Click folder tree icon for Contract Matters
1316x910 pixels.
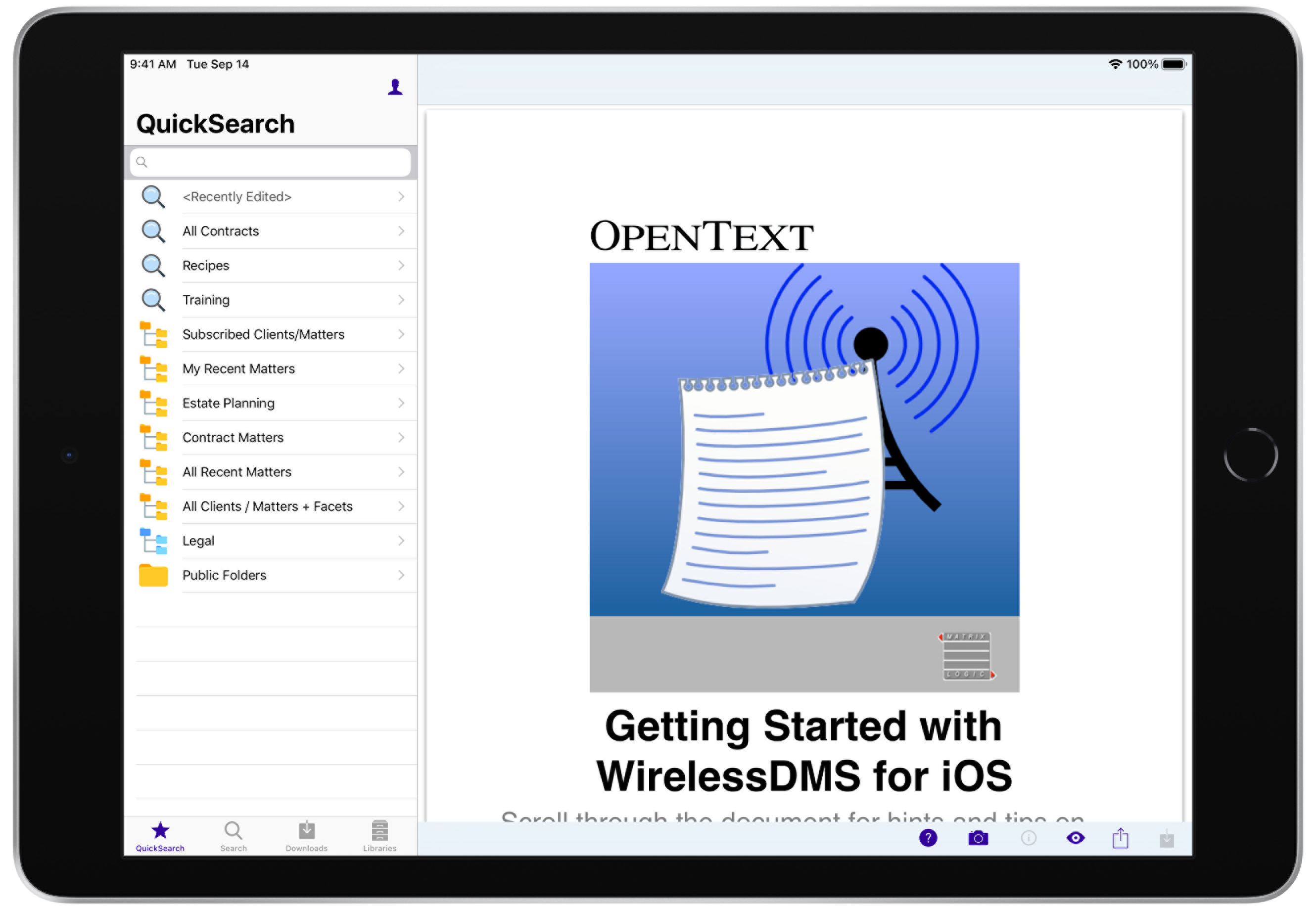pyautogui.click(x=153, y=438)
